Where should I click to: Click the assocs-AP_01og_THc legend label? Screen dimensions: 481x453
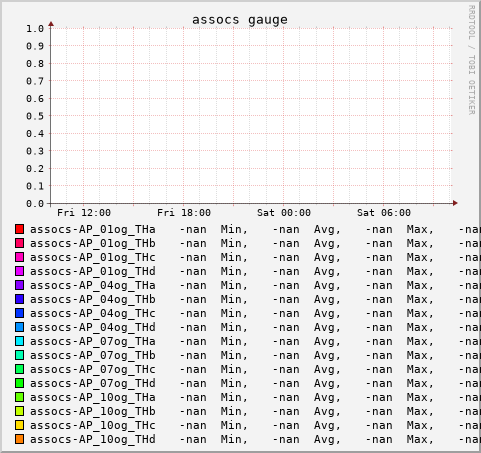pos(93,258)
